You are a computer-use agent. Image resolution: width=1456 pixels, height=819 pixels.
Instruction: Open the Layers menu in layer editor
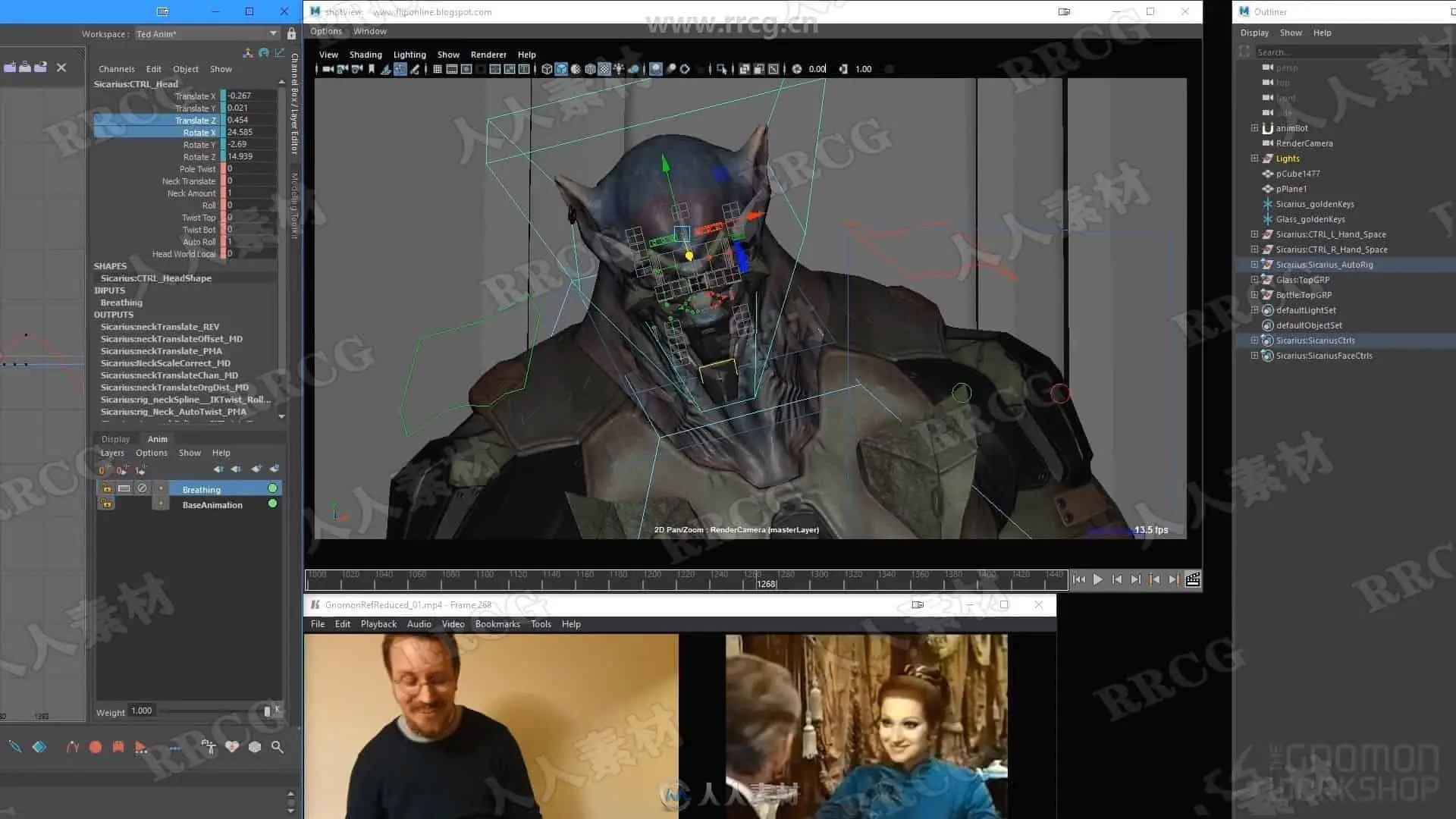(x=112, y=453)
